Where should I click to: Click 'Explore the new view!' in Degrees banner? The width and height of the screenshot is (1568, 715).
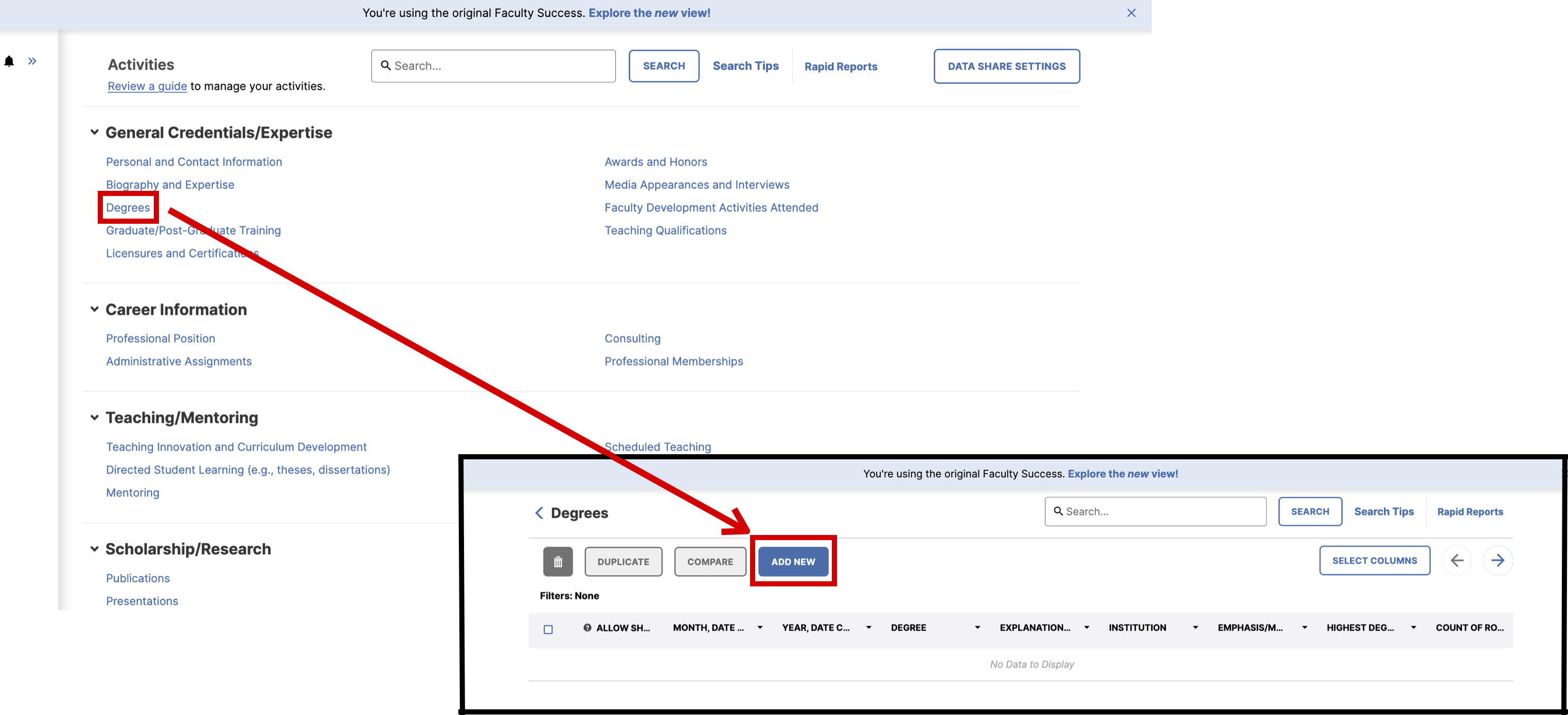(1122, 473)
